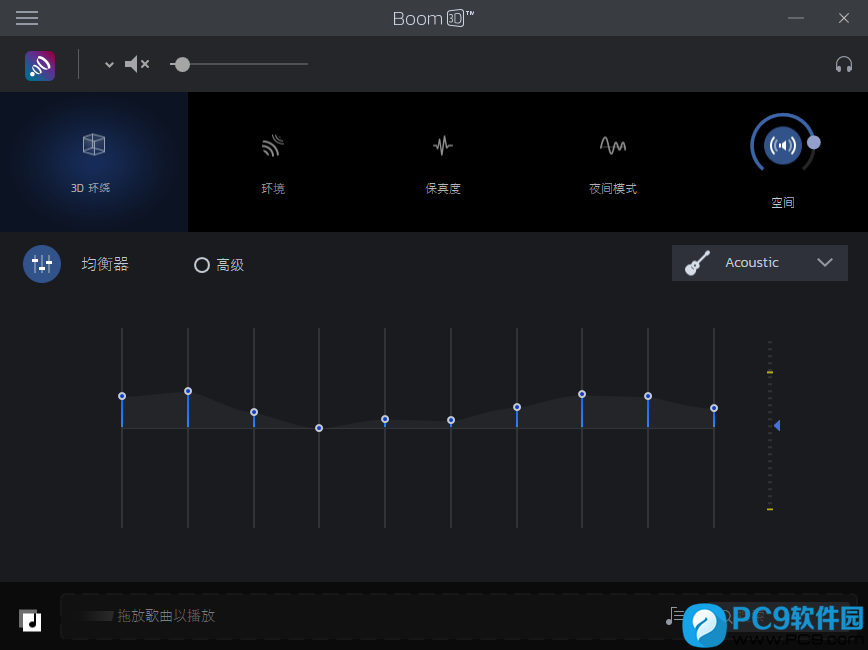Click the Boom 3D app logo icon
868x650 pixels.
(40, 66)
